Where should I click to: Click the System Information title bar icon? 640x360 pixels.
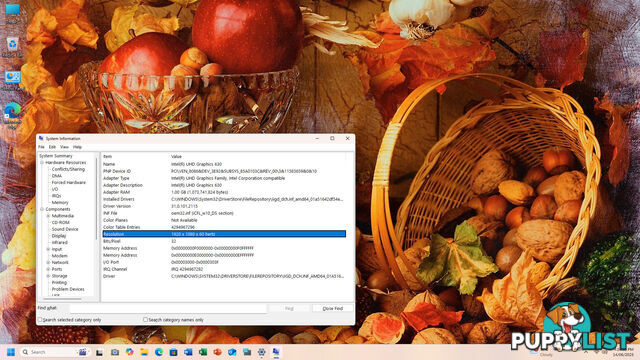tap(41, 139)
